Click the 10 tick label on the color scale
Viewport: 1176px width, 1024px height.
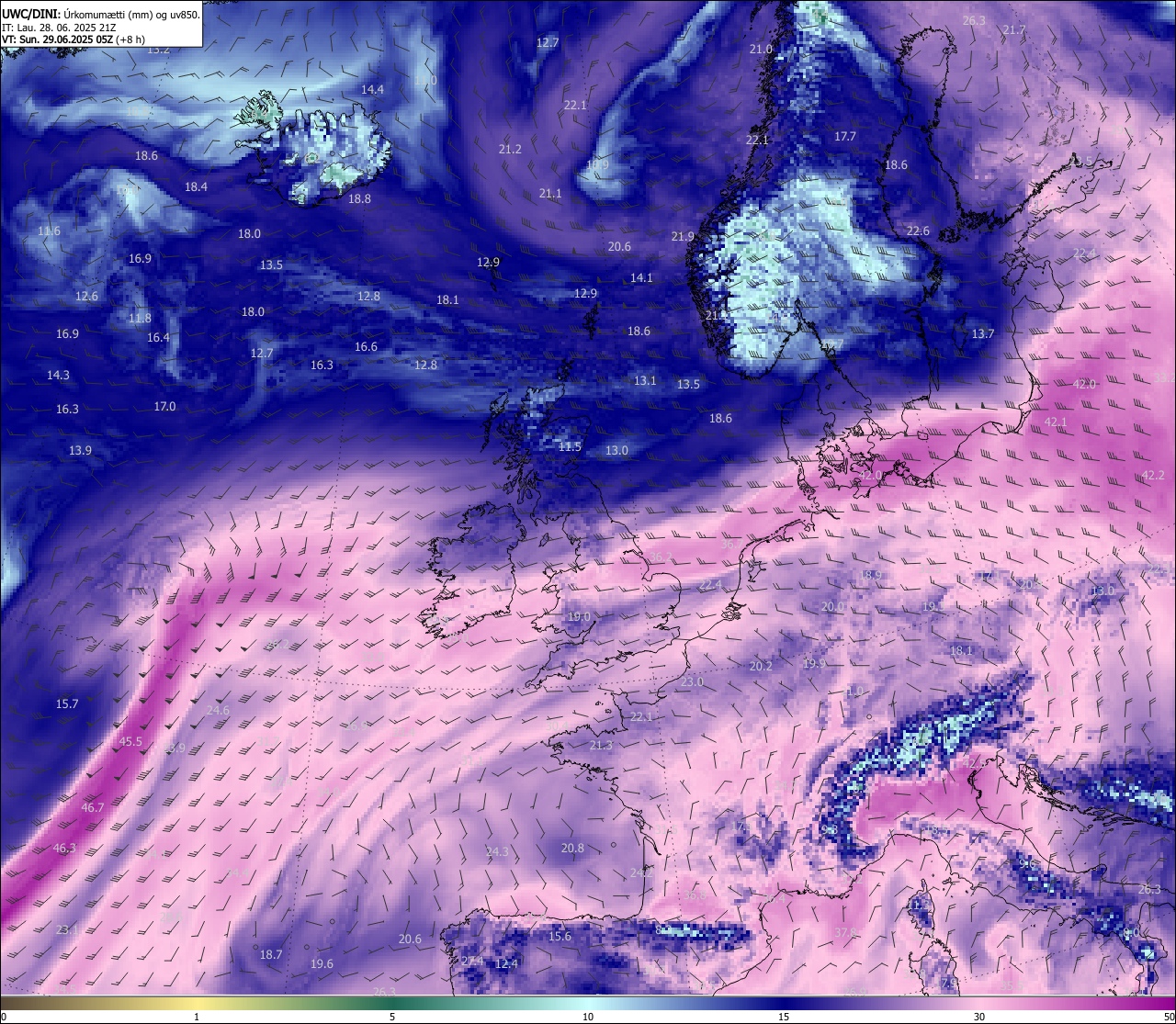pos(588,1017)
